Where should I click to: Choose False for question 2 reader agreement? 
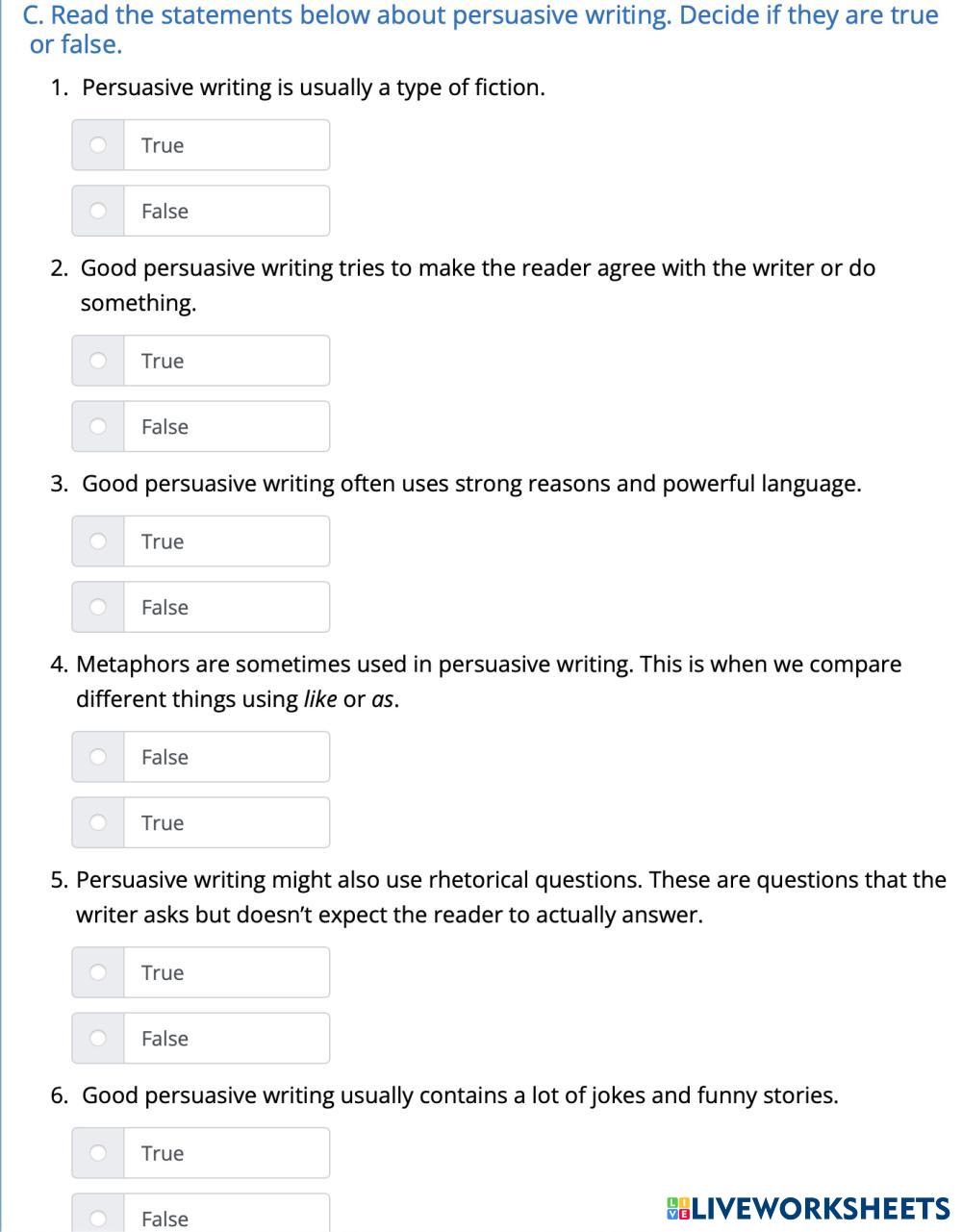click(x=98, y=426)
